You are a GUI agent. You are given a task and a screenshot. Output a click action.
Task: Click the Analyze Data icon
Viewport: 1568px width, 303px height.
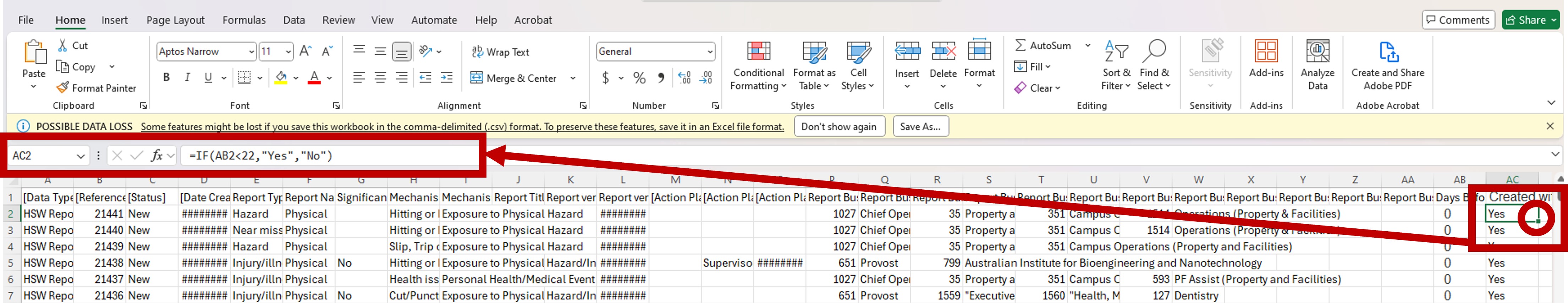[1318, 50]
